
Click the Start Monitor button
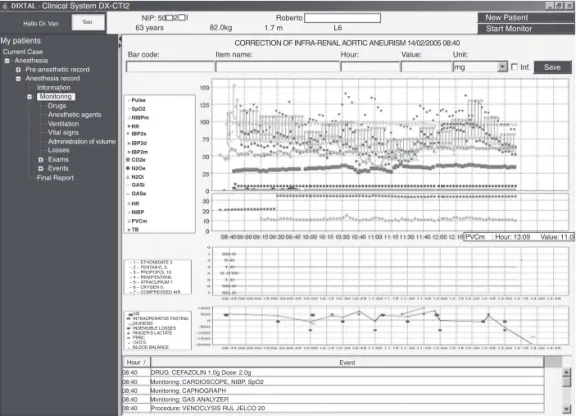click(526, 29)
